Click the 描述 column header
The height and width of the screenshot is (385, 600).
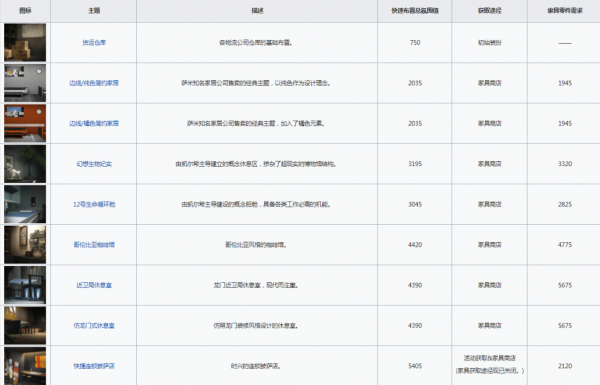[257, 11]
